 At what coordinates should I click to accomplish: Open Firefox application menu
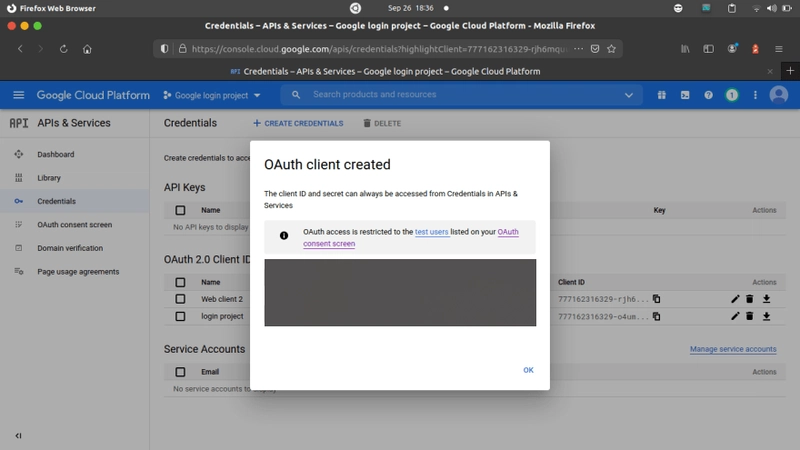[779, 49]
